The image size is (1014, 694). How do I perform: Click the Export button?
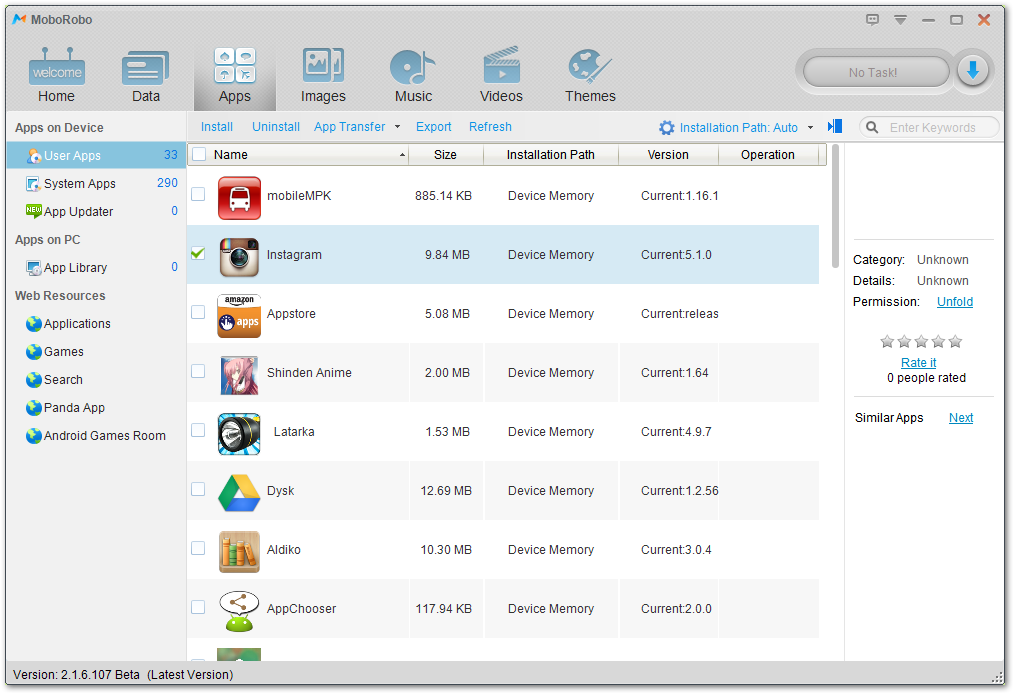tap(433, 127)
